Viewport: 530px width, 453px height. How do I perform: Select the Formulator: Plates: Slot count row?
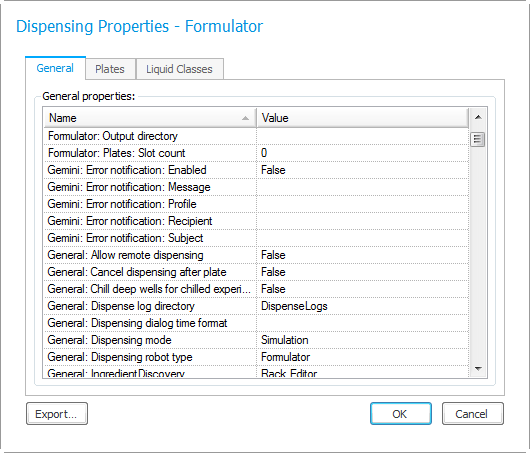(x=256, y=153)
